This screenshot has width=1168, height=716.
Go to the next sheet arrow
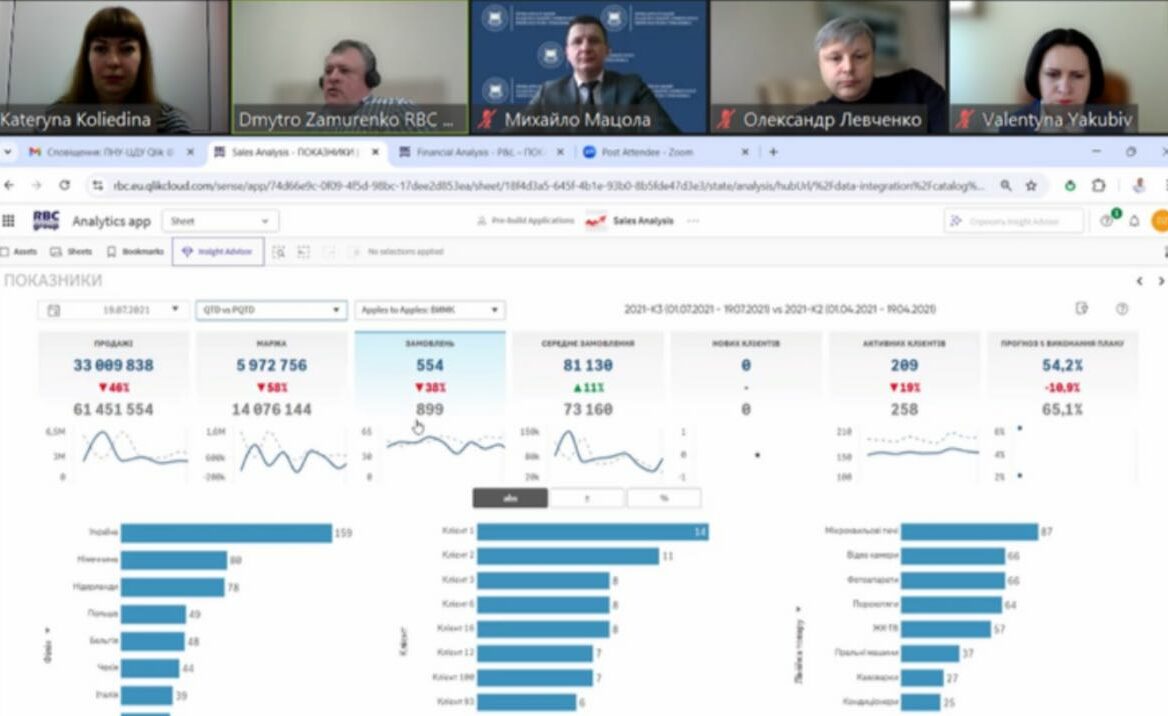pyautogui.click(x=1160, y=281)
